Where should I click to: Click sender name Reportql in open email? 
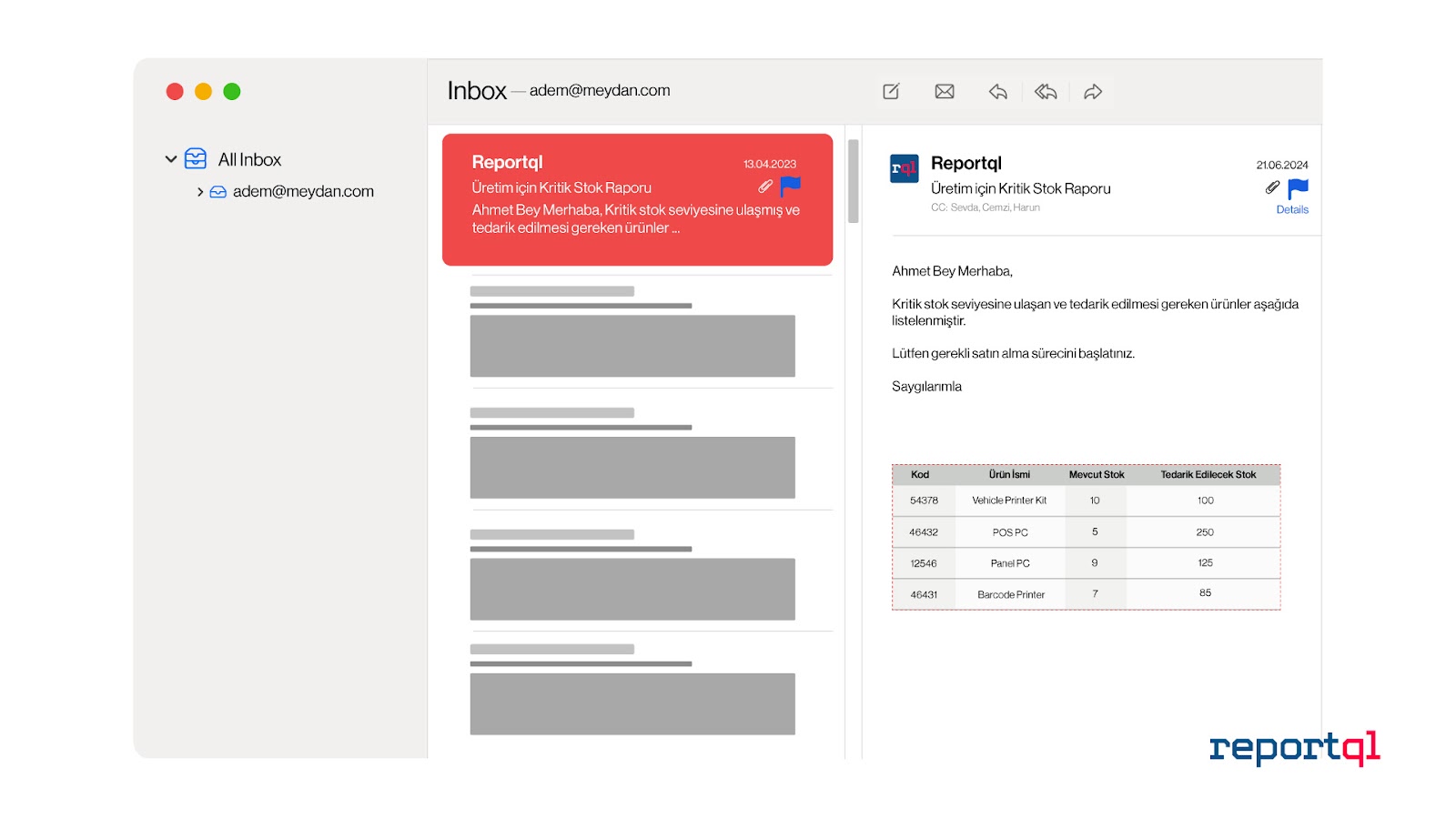(x=966, y=164)
